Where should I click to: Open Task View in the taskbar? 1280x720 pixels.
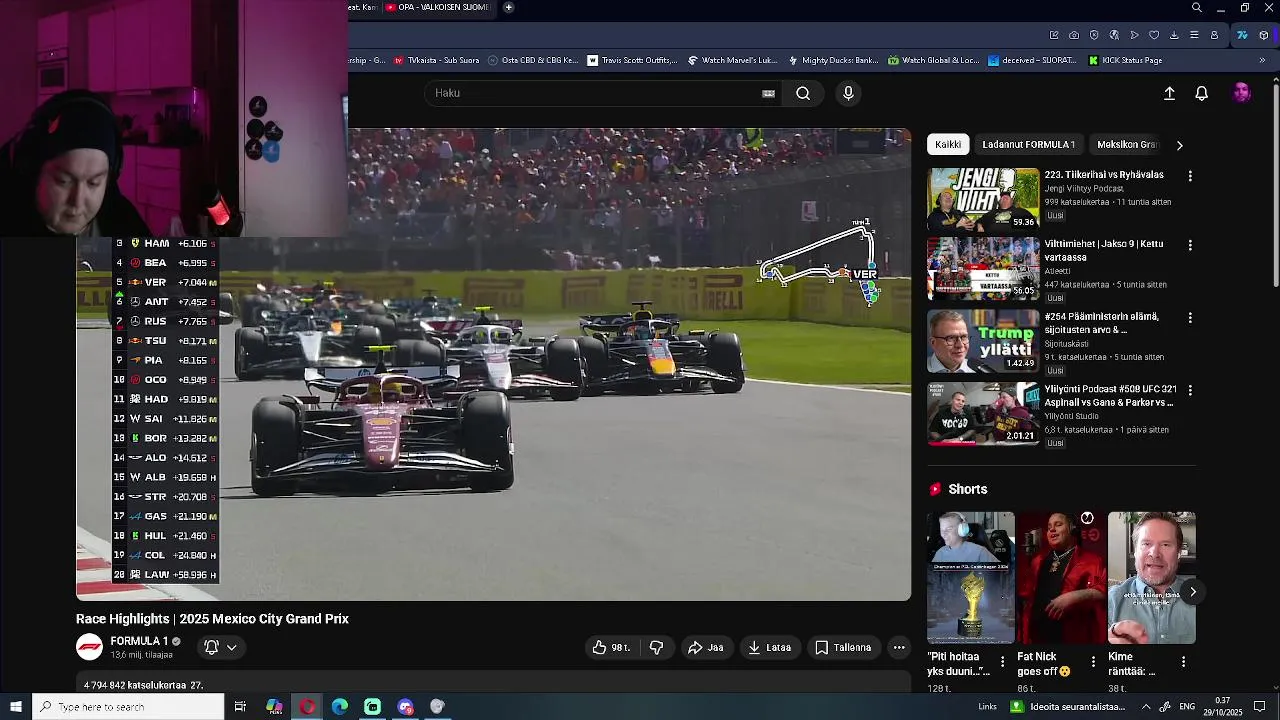click(240, 707)
